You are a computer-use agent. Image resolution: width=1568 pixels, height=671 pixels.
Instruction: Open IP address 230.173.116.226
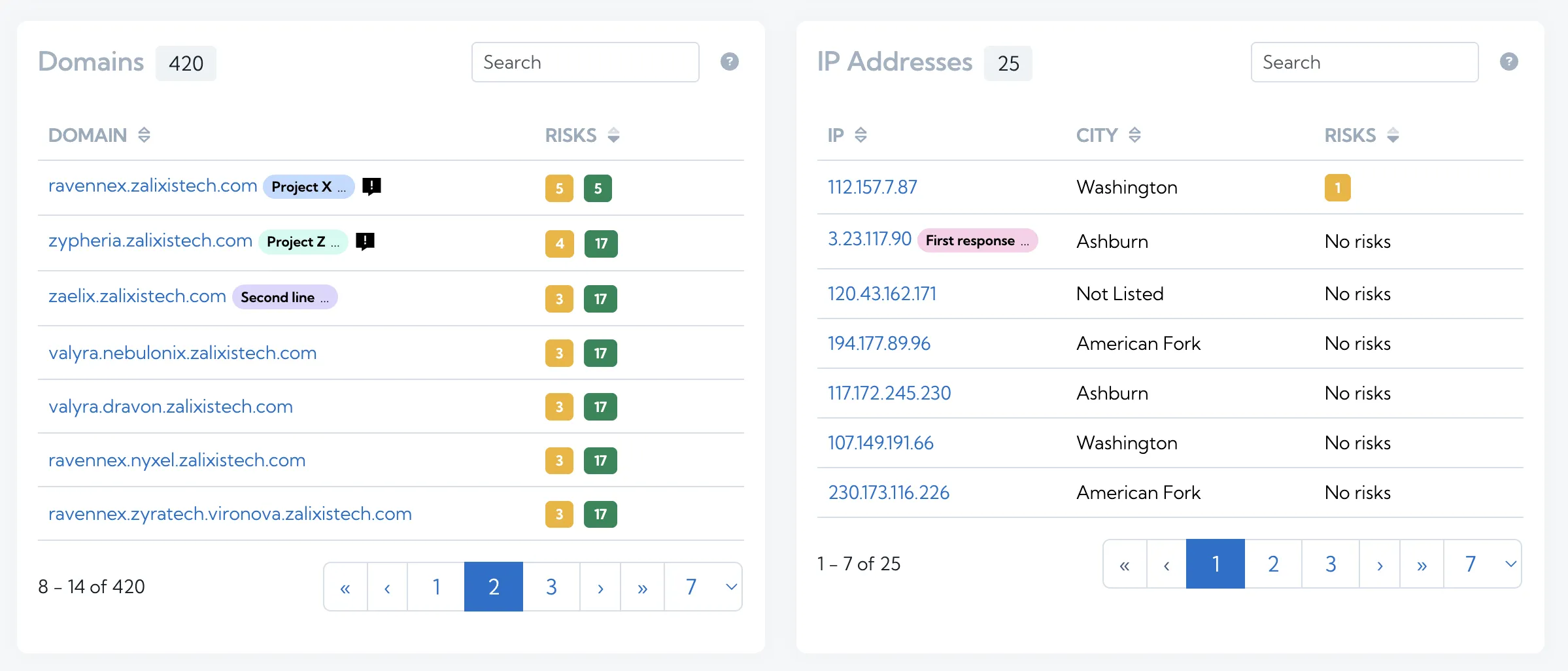(x=889, y=492)
